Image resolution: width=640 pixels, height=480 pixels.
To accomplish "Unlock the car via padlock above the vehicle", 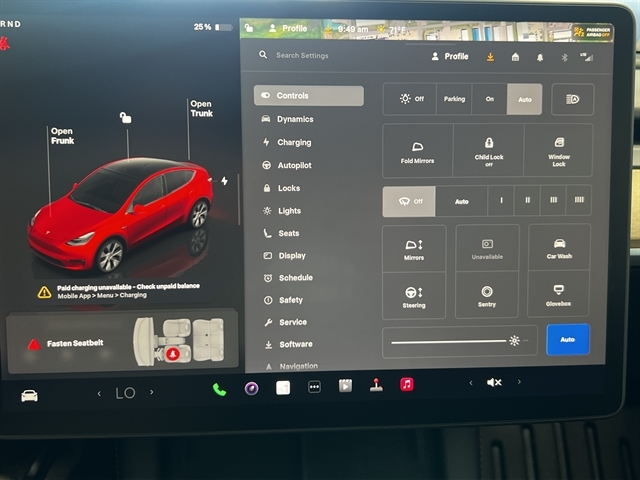I will [125, 118].
